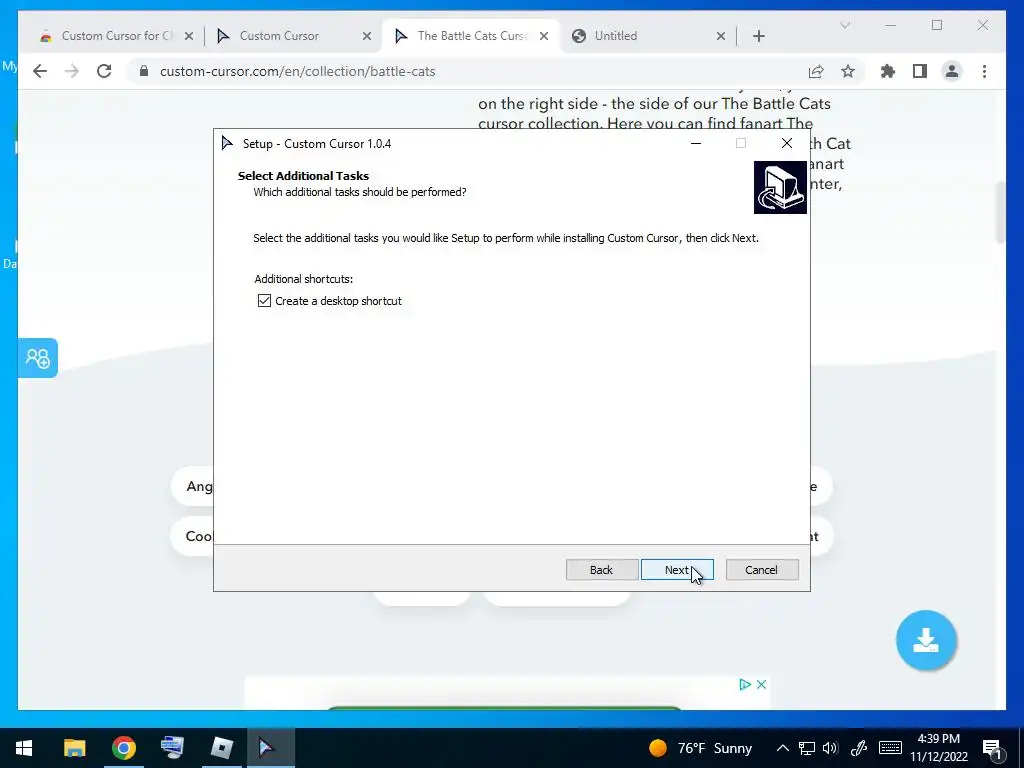Open Chrome extensions puzzle icon
The width and height of the screenshot is (1024, 768).
[888, 71]
